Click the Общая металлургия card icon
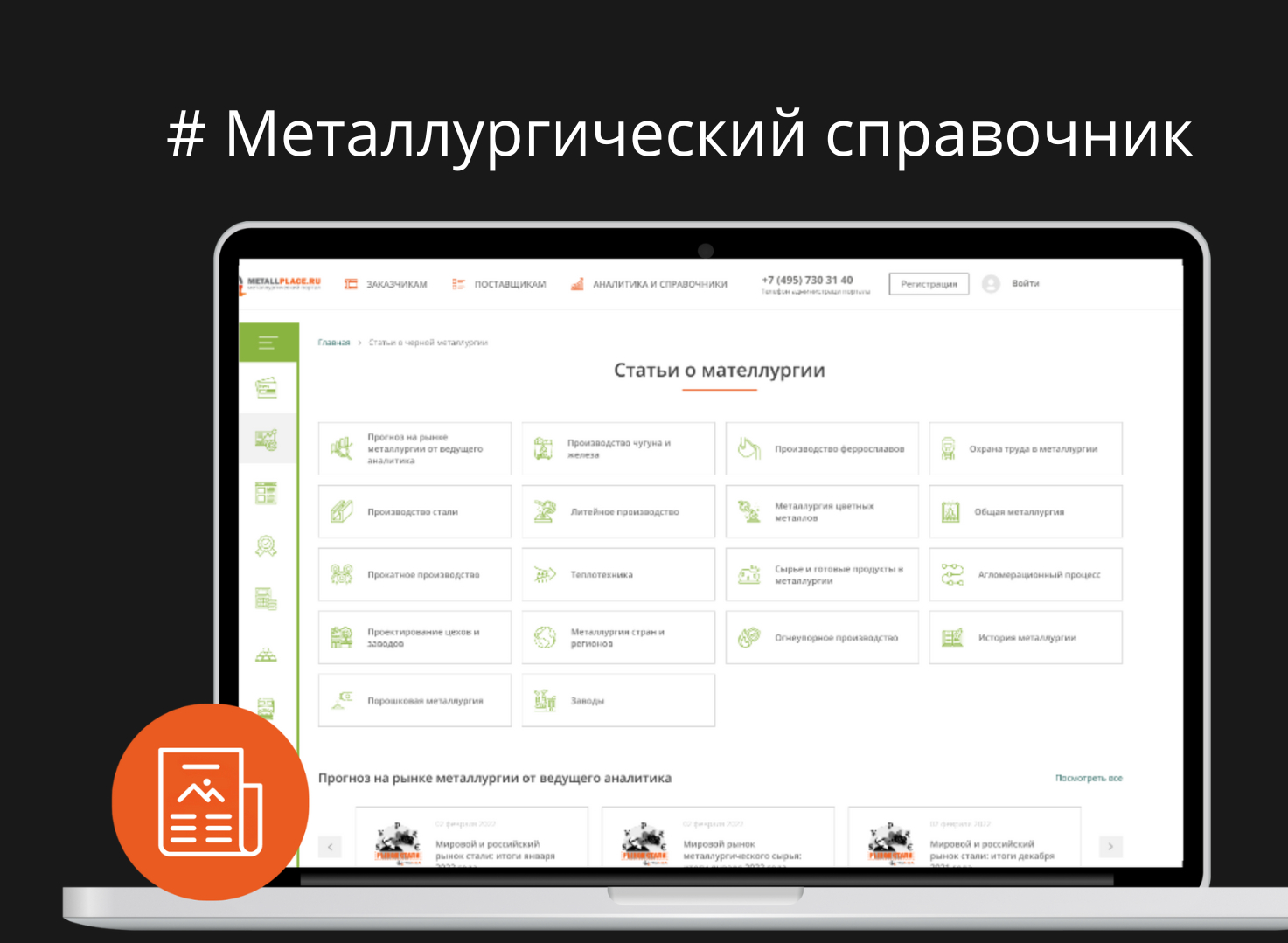The image size is (1288, 943). 950,512
